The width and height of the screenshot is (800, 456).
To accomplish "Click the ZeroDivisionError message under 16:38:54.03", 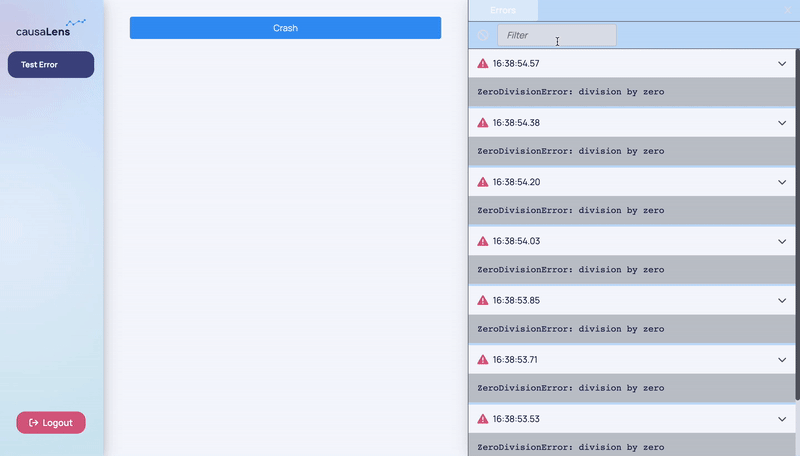I will coord(570,269).
